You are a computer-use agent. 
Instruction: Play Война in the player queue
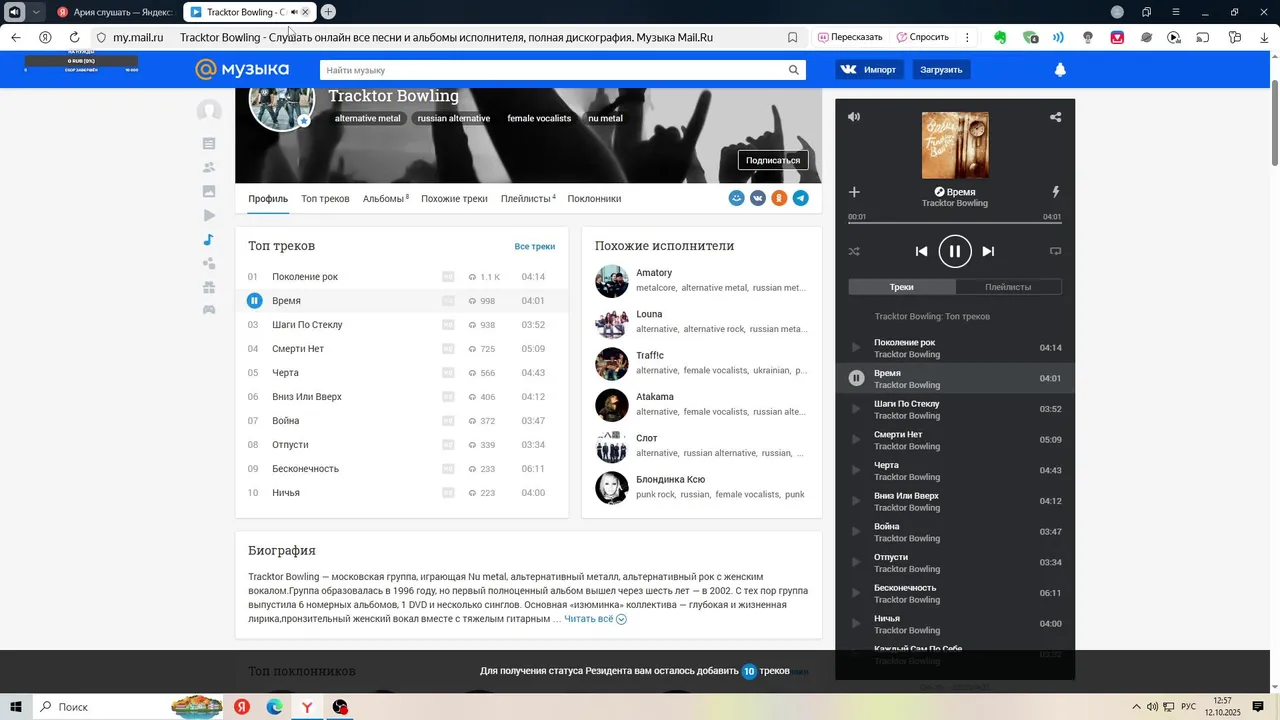[856, 532]
